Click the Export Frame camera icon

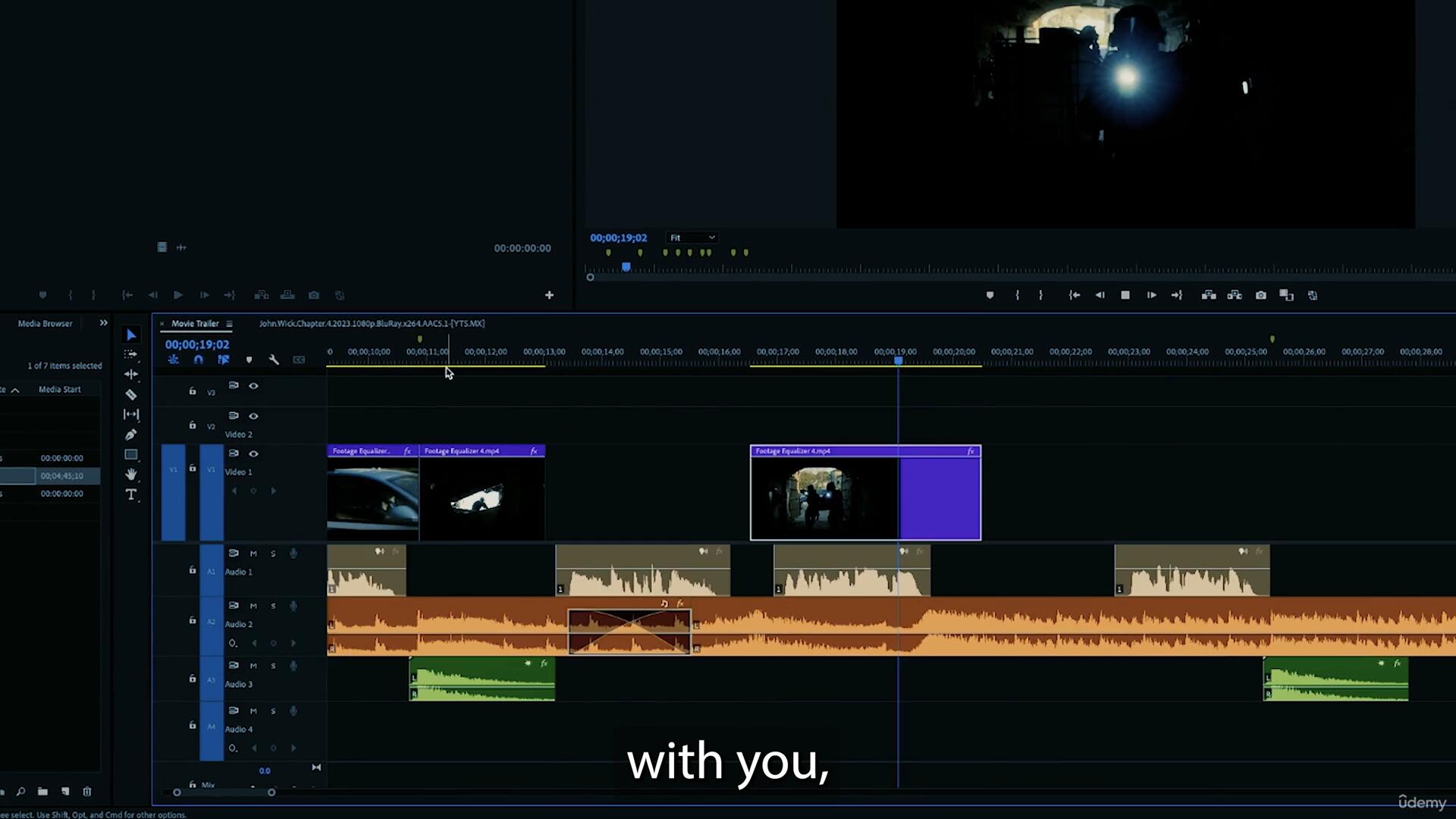click(1260, 295)
